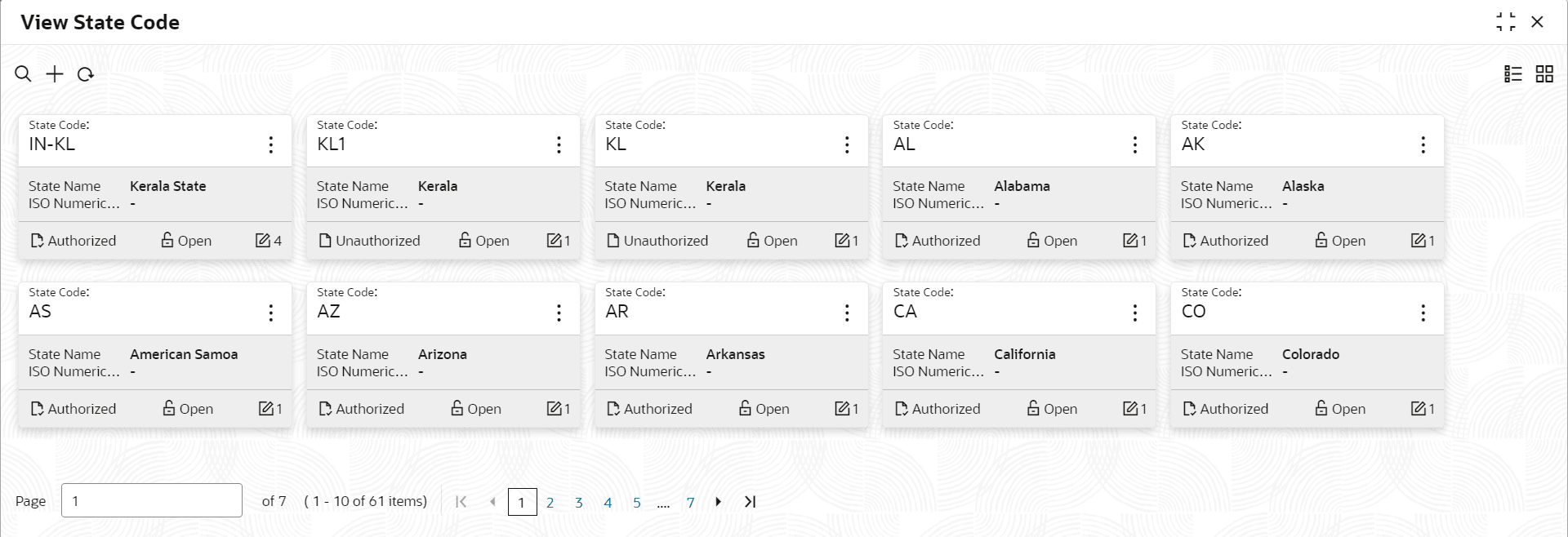Image resolution: width=1568 pixels, height=537 pixels.
Task: Click the modification count icon on IN-KL
Action: tap(263, 240)
